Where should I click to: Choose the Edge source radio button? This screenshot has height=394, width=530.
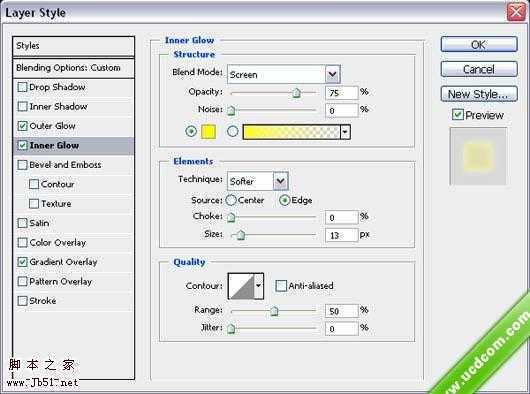coord(285,200)
